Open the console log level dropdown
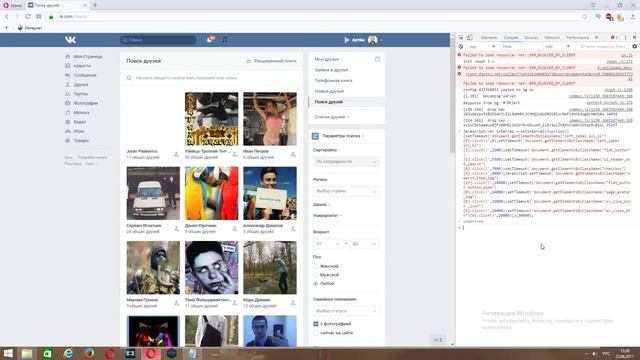The height and width of the screenshot is (360, 640). point(557,47)
